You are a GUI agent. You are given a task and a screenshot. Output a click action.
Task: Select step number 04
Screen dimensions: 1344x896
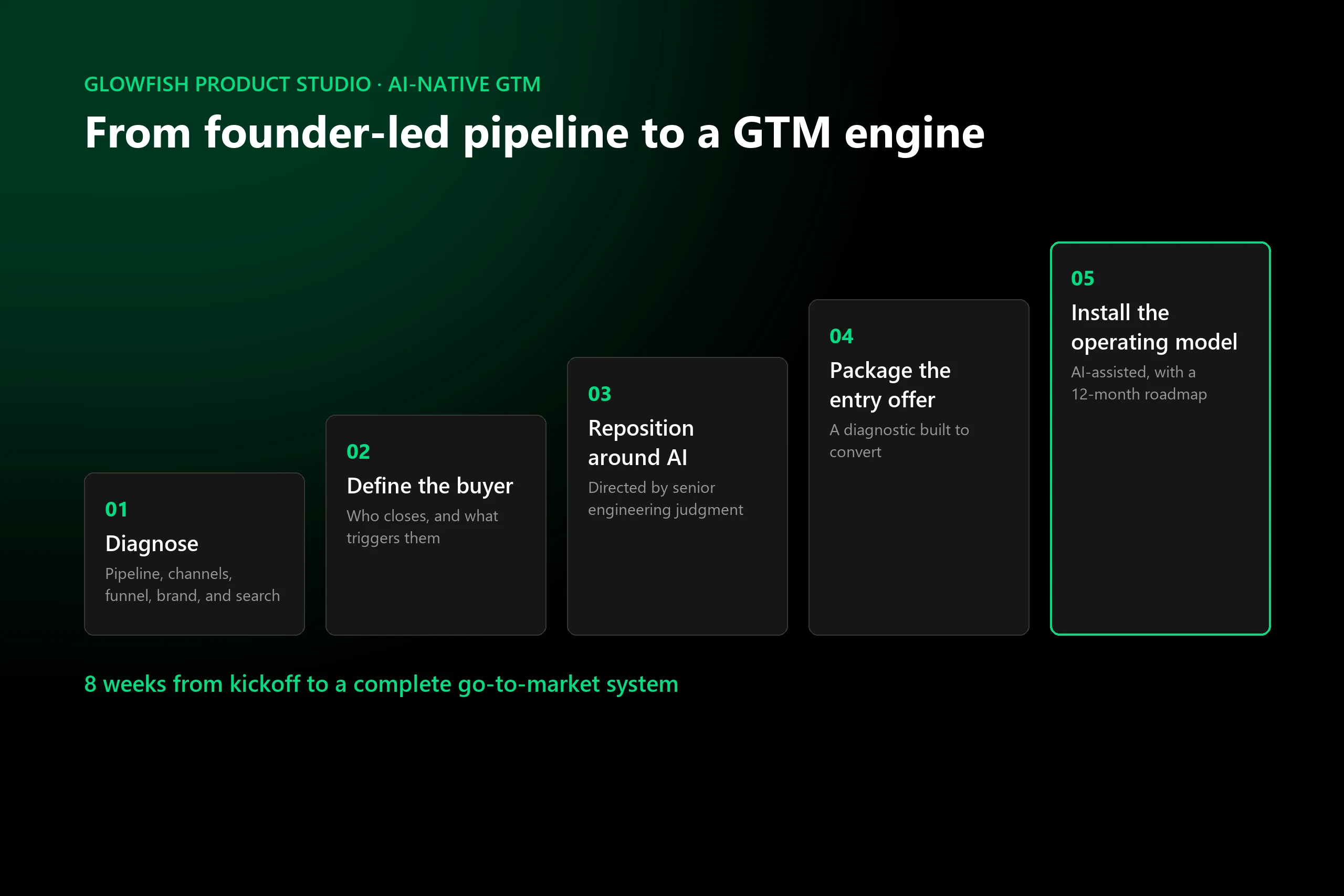pyautogui.click(x=841, y=336)
